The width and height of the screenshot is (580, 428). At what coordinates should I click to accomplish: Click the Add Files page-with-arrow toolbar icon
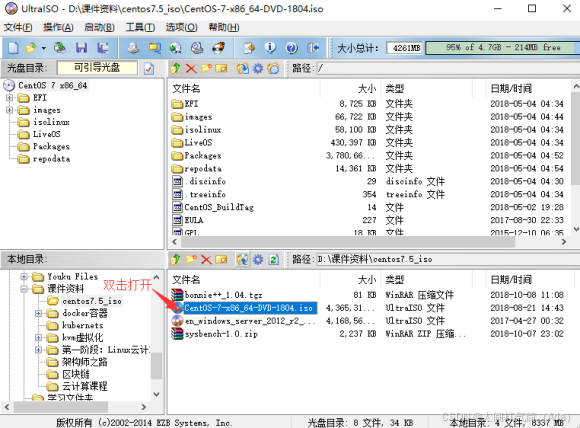[x=249, y=48]
